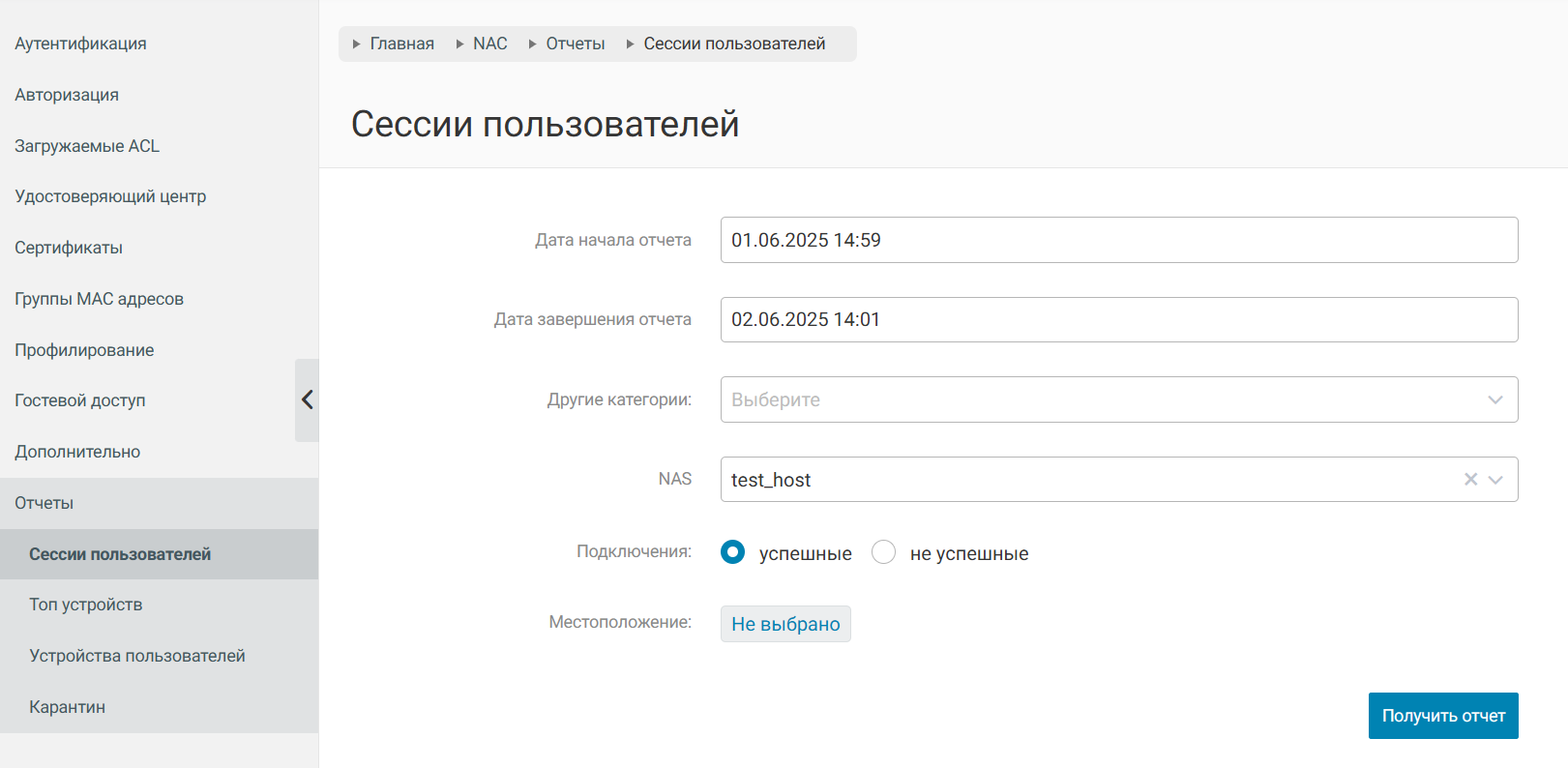Open Устройства пользователей report
The width and height of the screenshot is (1568, 768).
pos(137,656)
